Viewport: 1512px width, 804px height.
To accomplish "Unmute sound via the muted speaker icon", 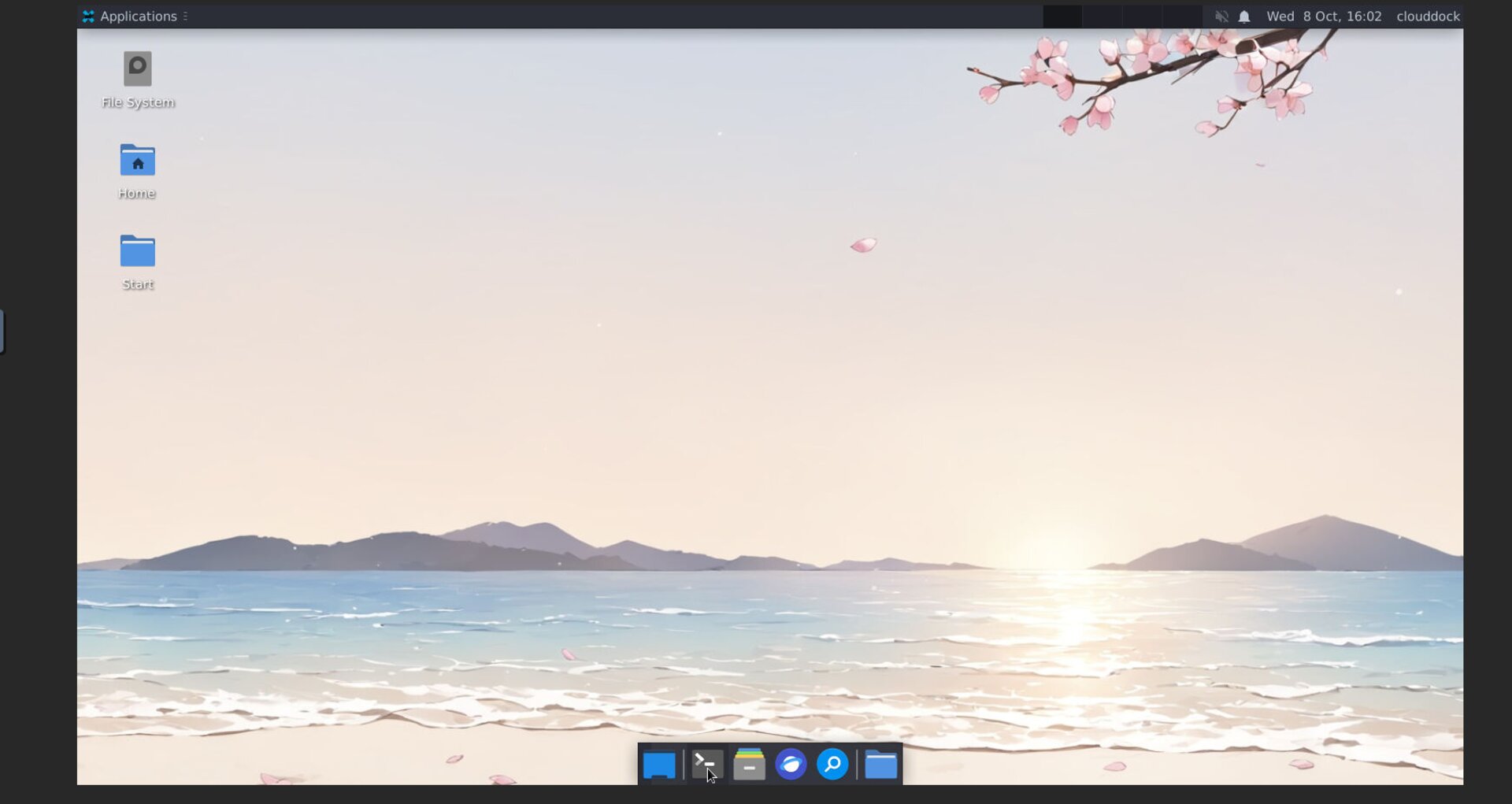I will pyautogui.click(x=1221, y=17).
